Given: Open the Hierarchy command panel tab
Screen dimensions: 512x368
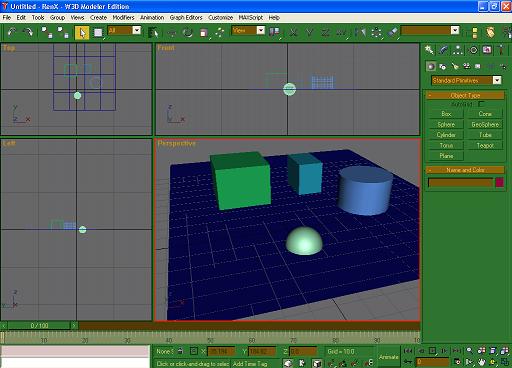Looking at the screenshot, I should pos(458,50).
